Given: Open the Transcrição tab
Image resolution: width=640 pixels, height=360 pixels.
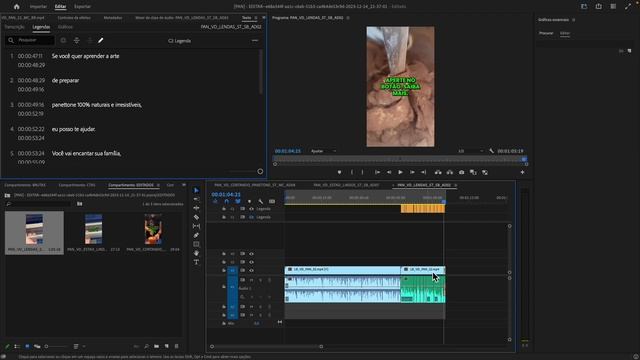Looking at the screenshot, I should 14,27.
